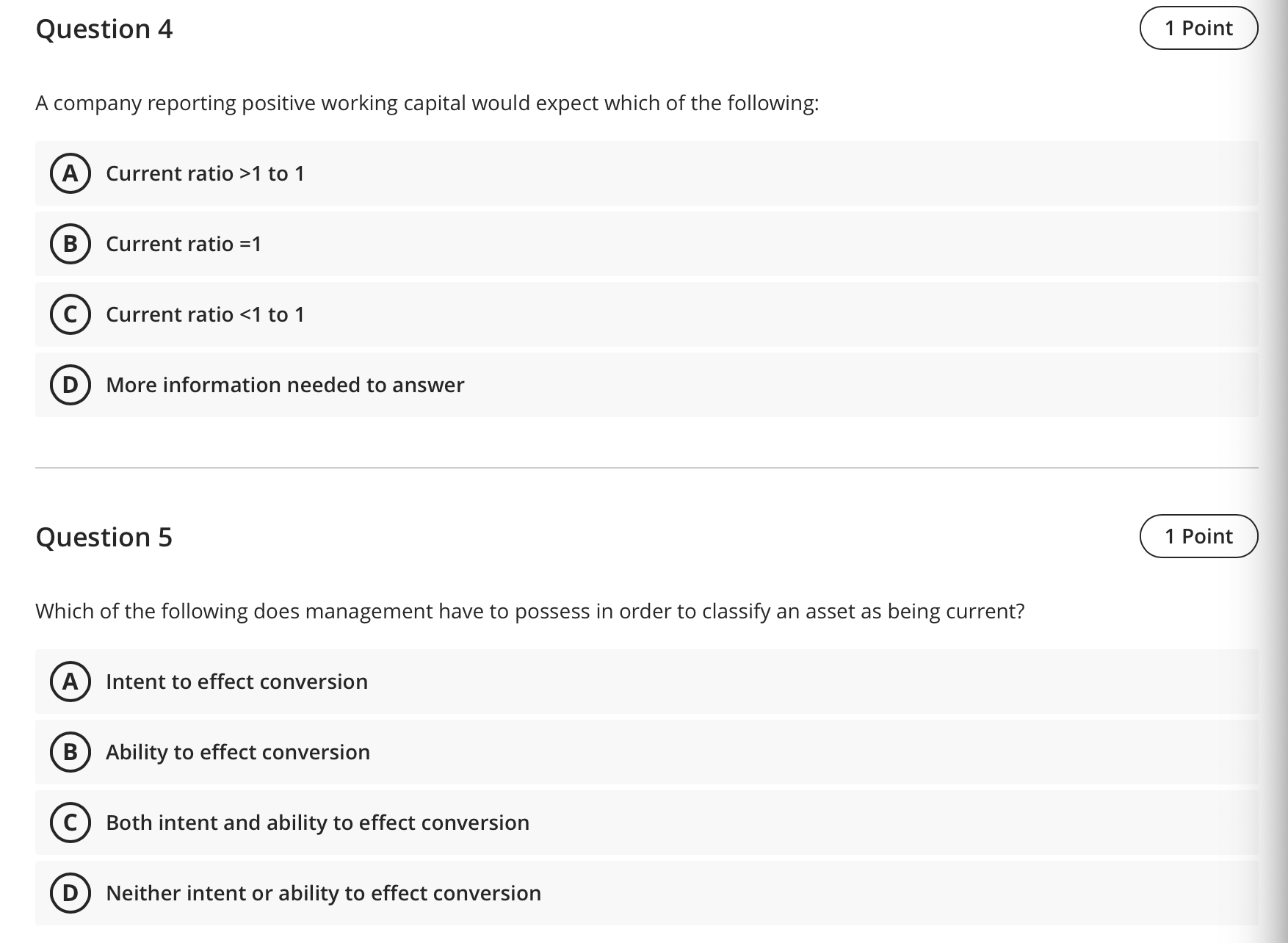Image resolution: width=1288 pixels, height=943 pixels.
Task: Click the '1 Point' badge for Question 5
Action: (1198, 536)
